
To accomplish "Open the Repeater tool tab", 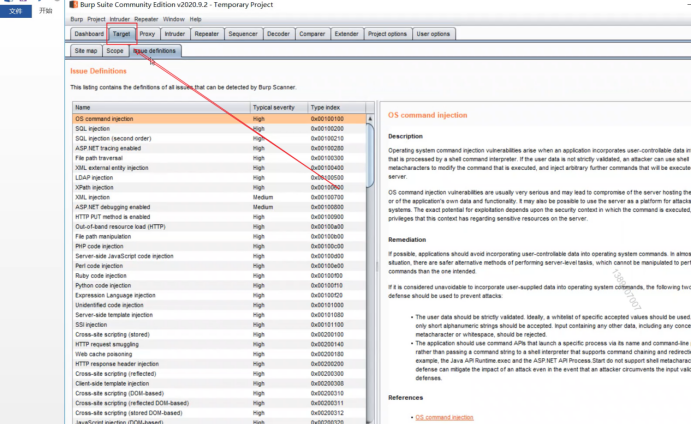I will (x=206, y=34).
